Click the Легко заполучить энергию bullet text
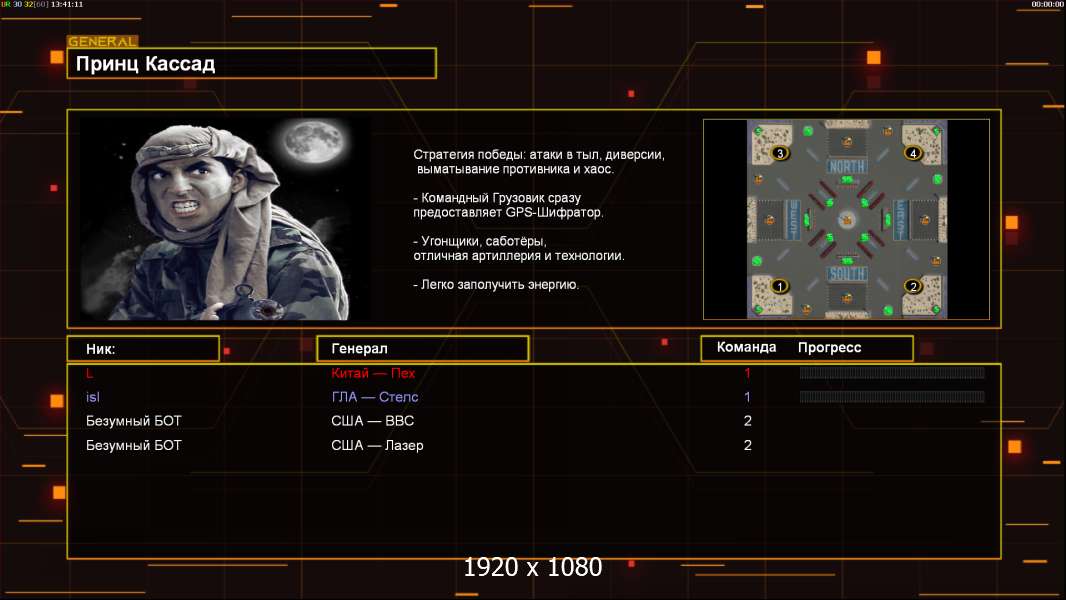This screenshot has width=1066, height=600. (x=496, y=285)
